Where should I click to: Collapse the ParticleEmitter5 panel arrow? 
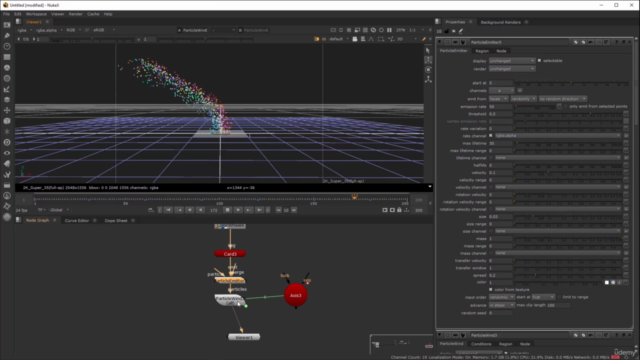(440, 42)
